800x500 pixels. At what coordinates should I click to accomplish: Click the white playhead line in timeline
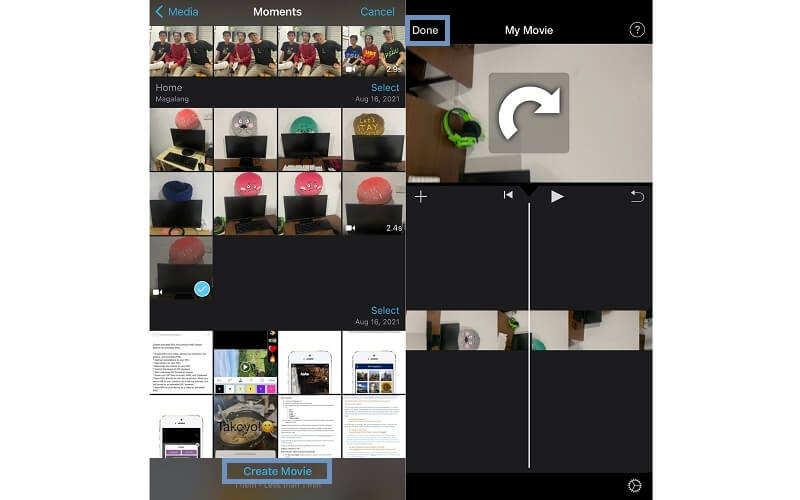coord(529,400)
